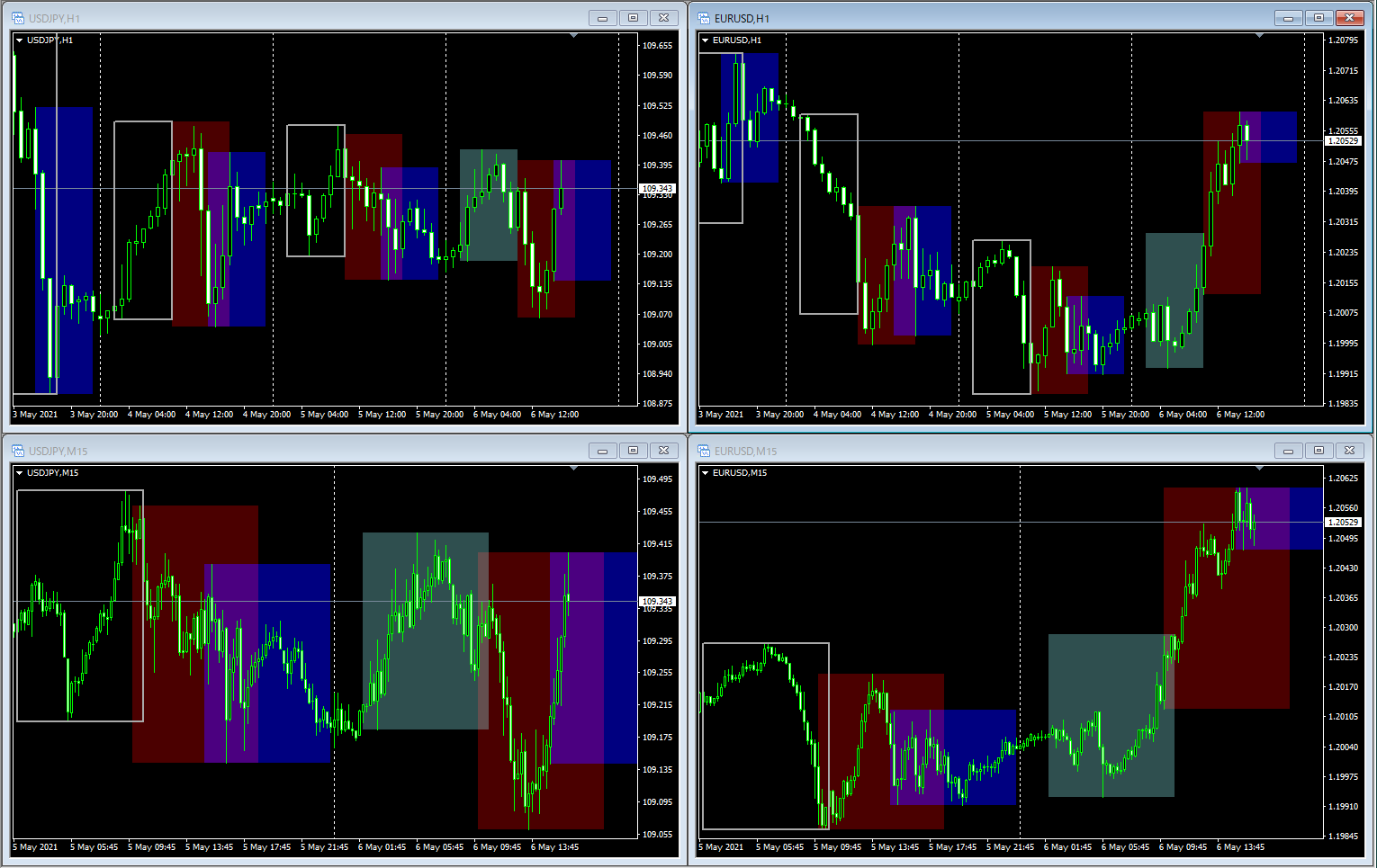Click price level 1.20105 in EURUSD,M15 scale
This screenshot has width=1377, height=868.
[x=1344, y=717]
